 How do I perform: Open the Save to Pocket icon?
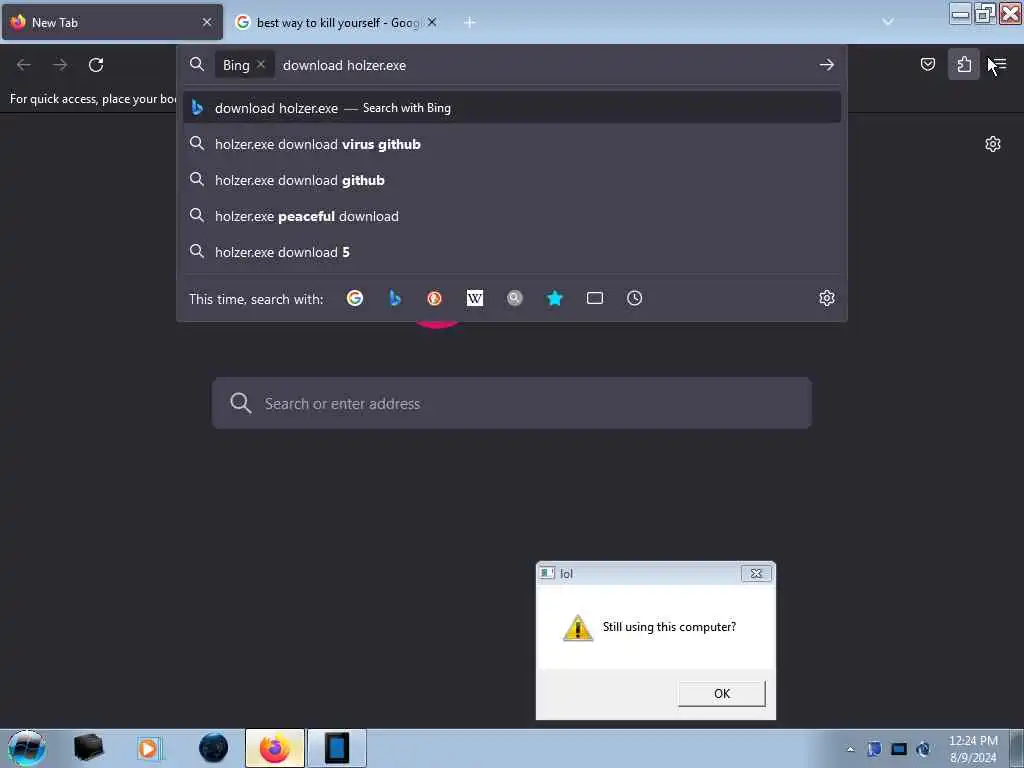(927, 64)
